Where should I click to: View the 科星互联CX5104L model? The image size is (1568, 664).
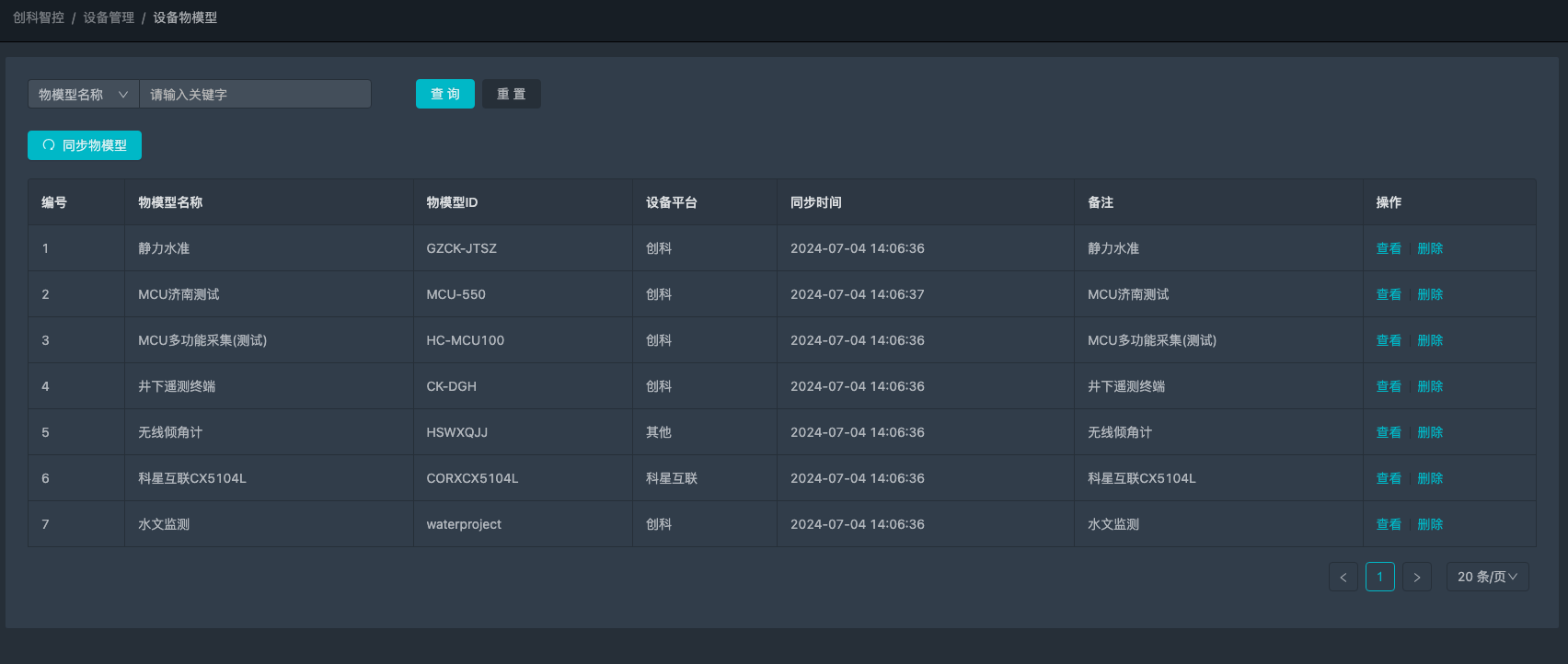click(1388, 478)
